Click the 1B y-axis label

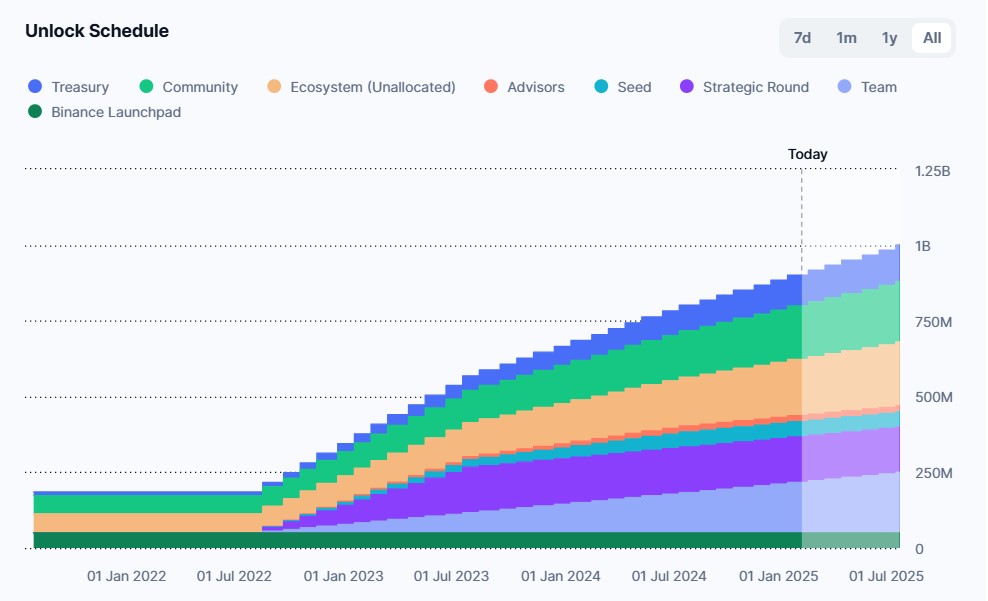coord(922,246)
